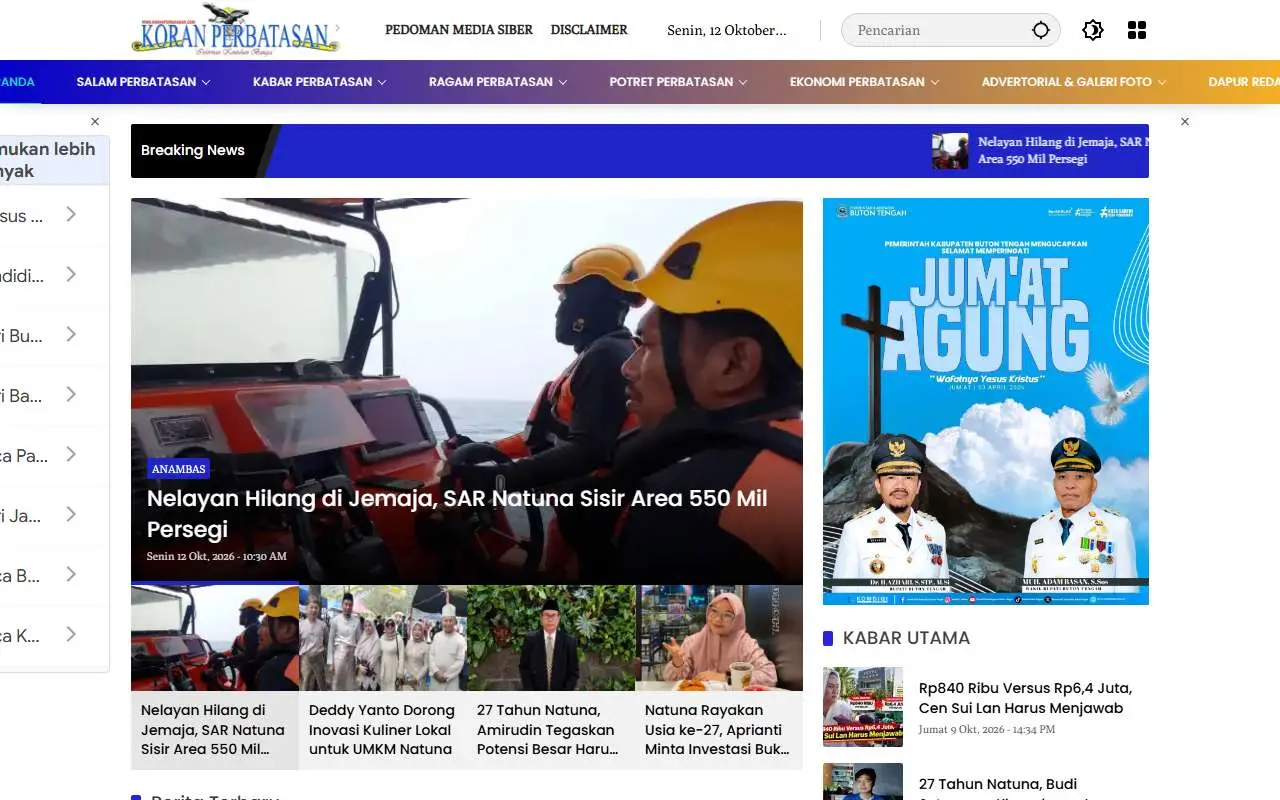
Task: Select Natuna Rayakan Usia ke-27 slide
Action: [x=719, y=677]
